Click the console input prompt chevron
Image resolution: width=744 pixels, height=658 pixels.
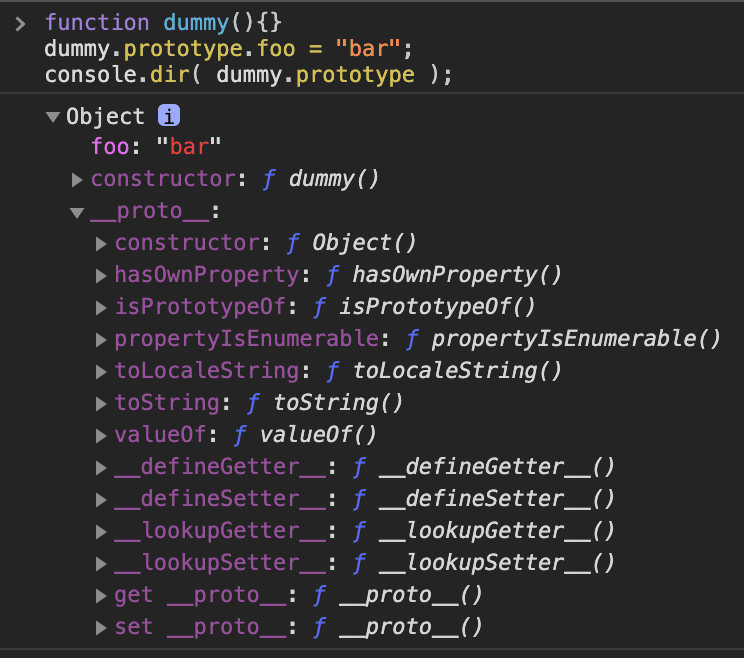(20, 23)
